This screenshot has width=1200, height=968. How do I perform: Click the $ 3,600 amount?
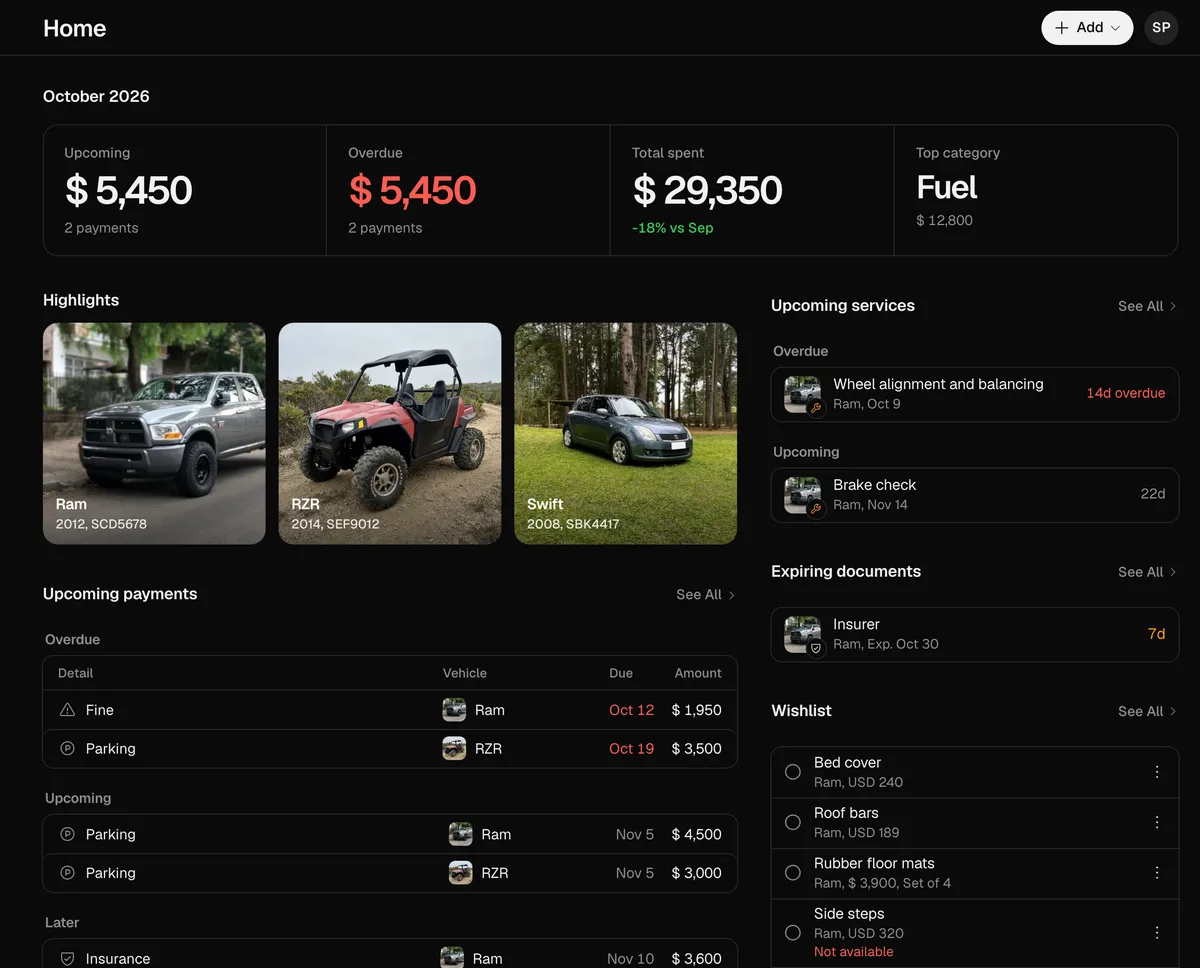697,958
